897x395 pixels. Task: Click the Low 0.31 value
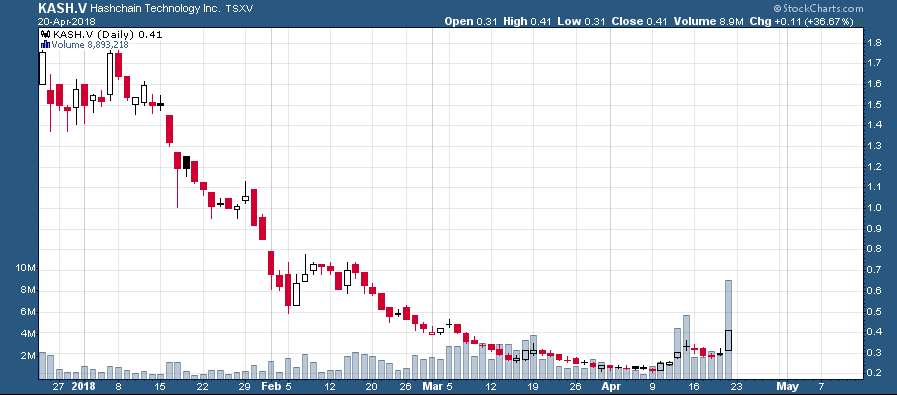[582, 21]
